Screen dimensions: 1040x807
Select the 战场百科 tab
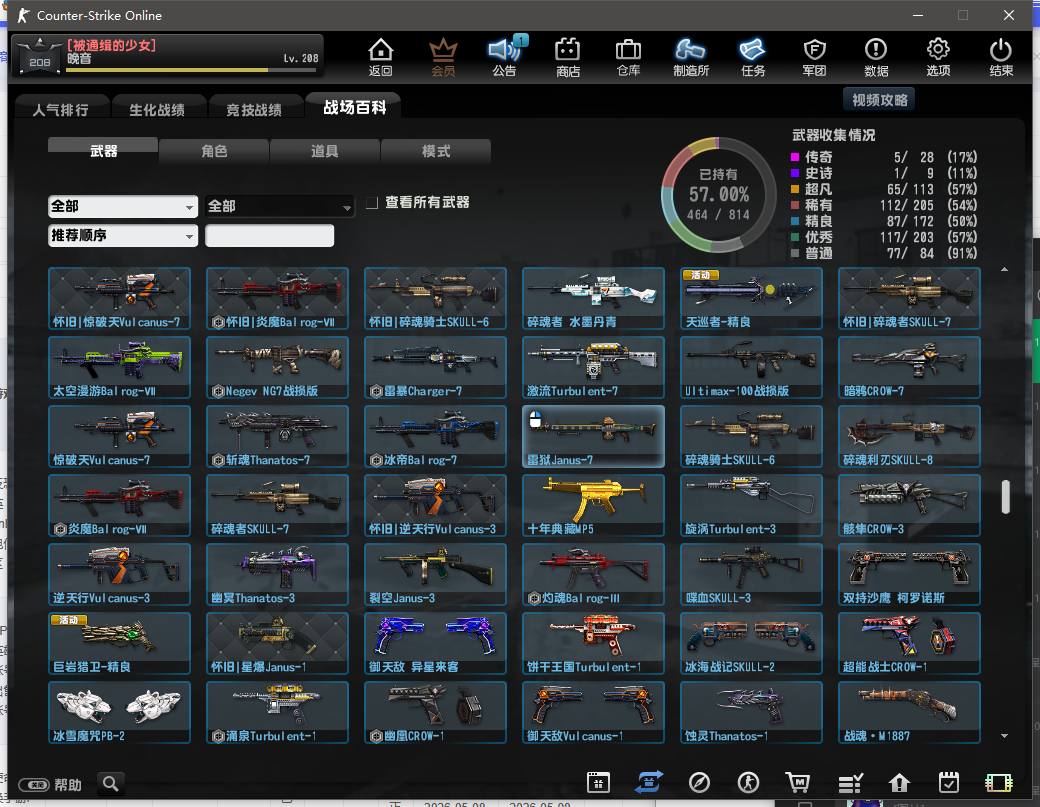point(355,107)
